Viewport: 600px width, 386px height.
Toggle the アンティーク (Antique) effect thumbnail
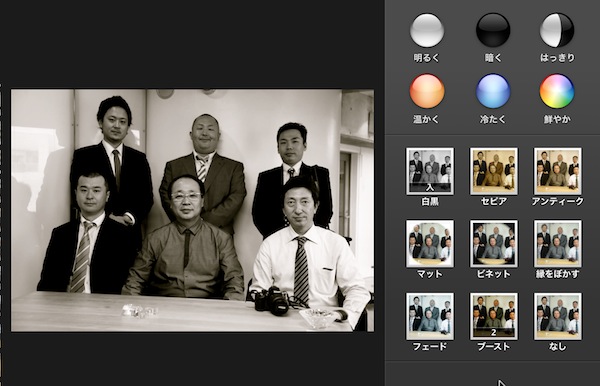click(x=558, y=171)
